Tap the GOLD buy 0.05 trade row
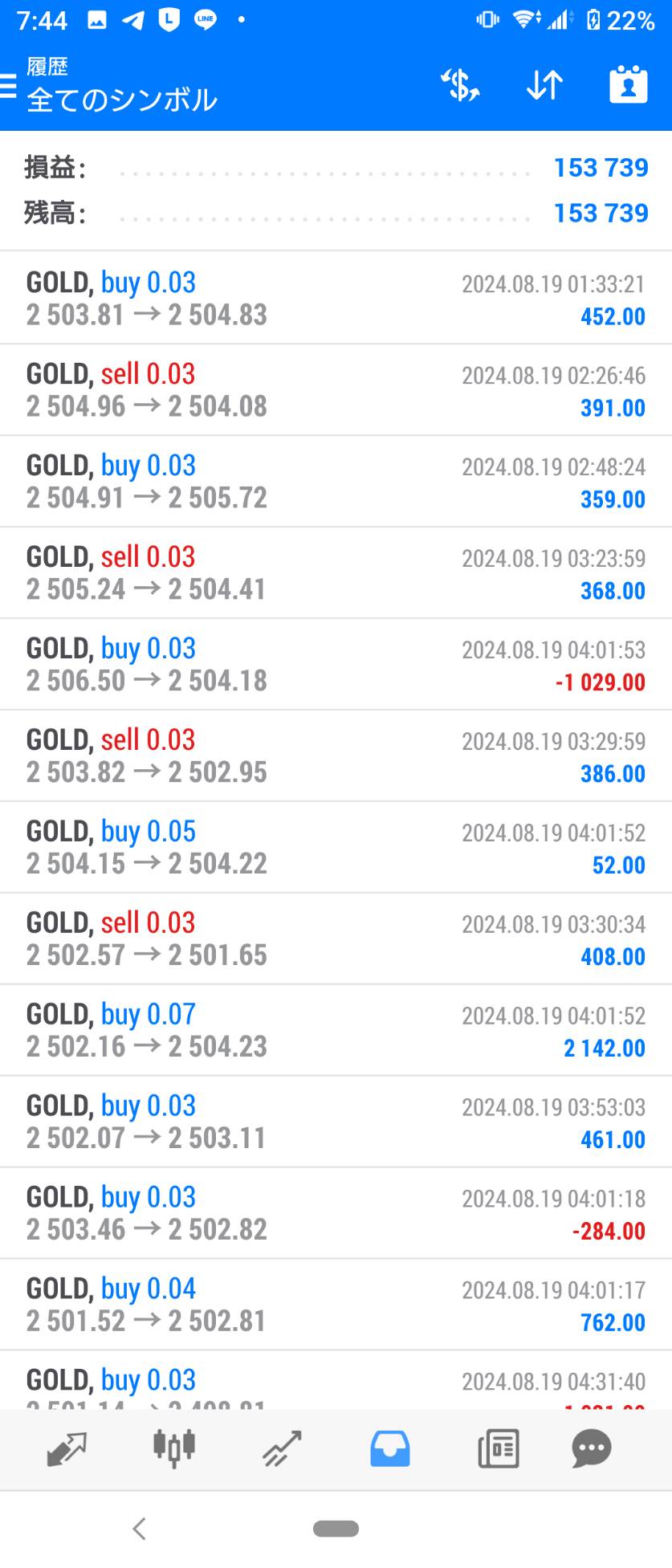This screenshot has height=1568, width=672. (336, 847)
